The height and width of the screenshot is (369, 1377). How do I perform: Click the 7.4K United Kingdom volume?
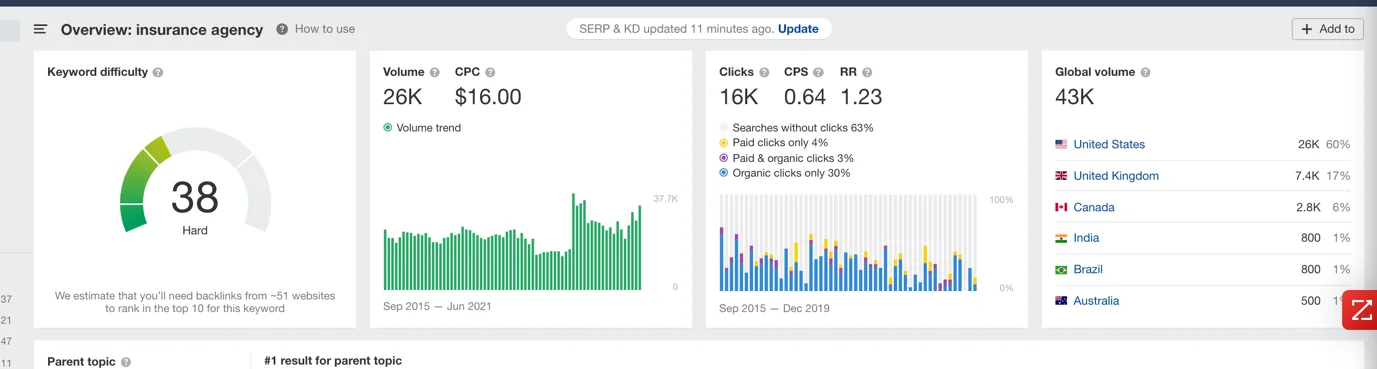point(1307,176)
